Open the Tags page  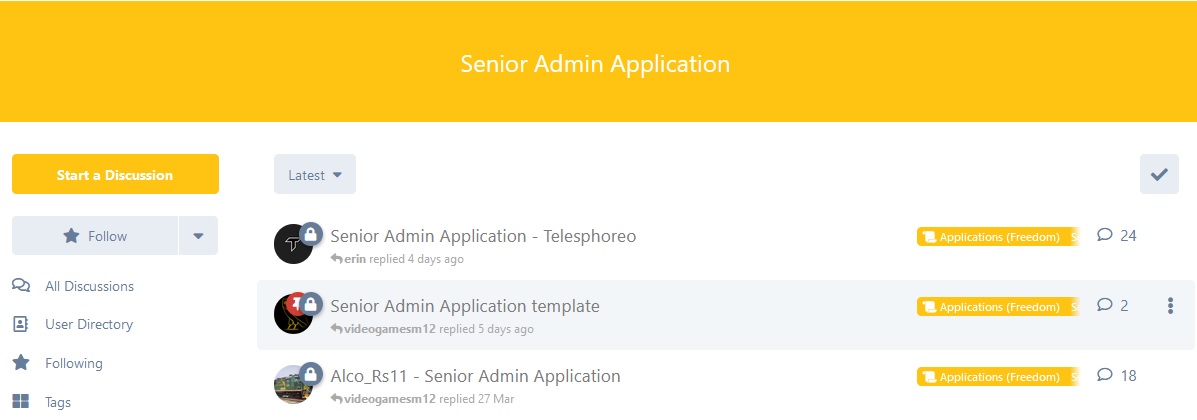(x=58, y=402)
